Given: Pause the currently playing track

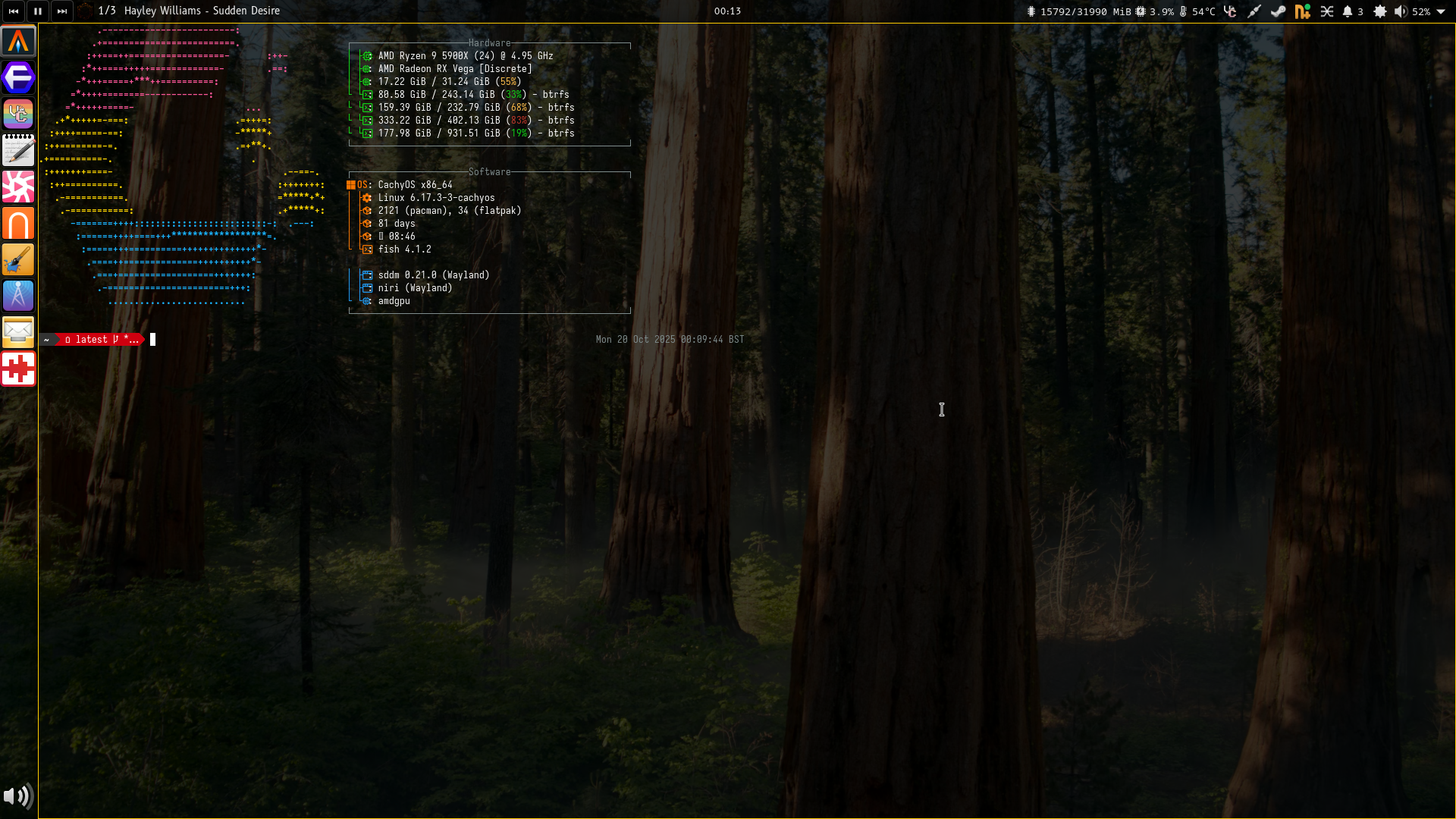Looking at the screenshot, I should pyautogui.click(x=38, y=11).
